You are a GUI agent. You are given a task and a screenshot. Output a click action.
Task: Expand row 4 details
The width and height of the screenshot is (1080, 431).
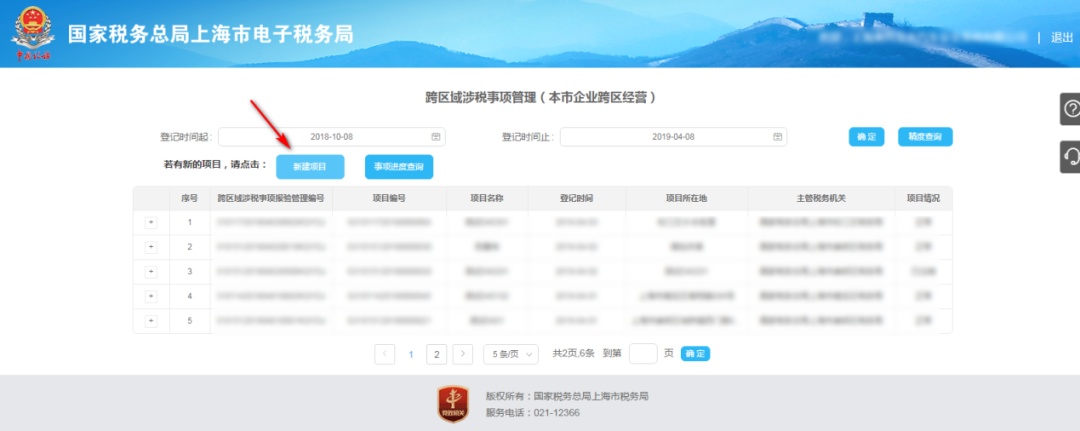[x=151, y=296]
